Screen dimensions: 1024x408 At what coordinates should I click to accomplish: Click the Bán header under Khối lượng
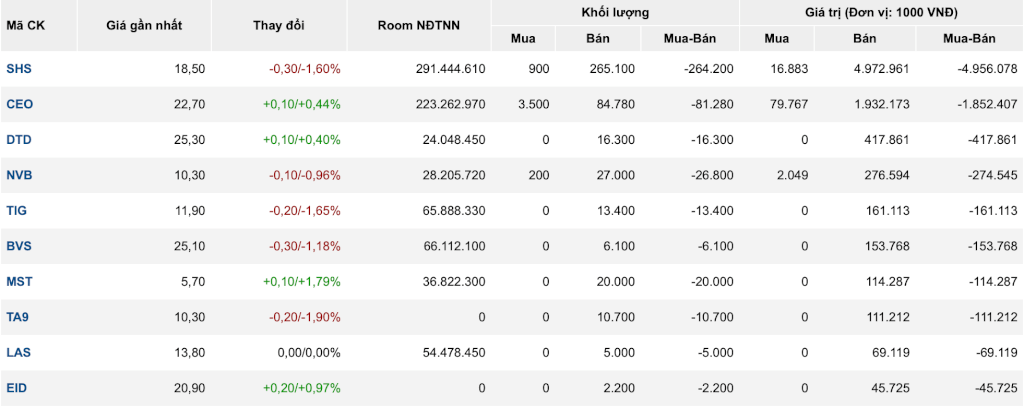(x=598, y=39)
